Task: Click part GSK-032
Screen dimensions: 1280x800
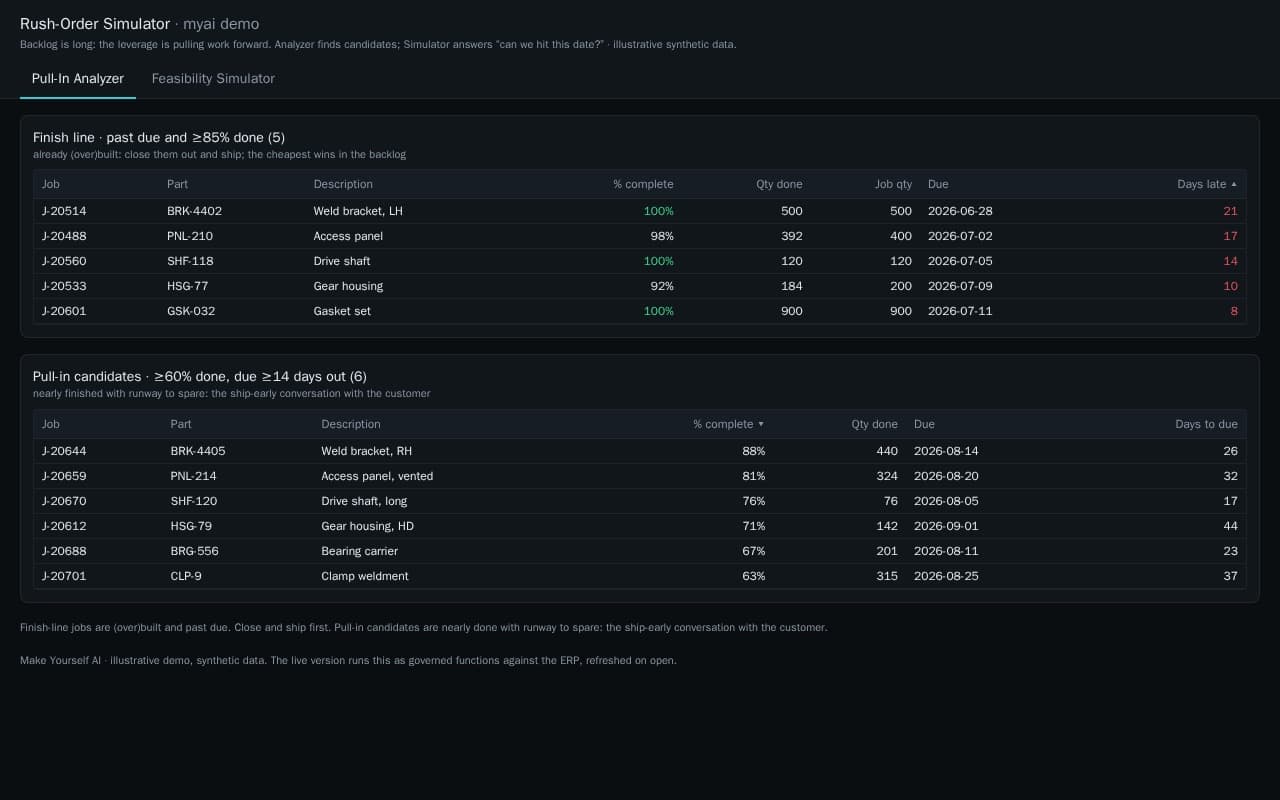Action: (191, 311)
